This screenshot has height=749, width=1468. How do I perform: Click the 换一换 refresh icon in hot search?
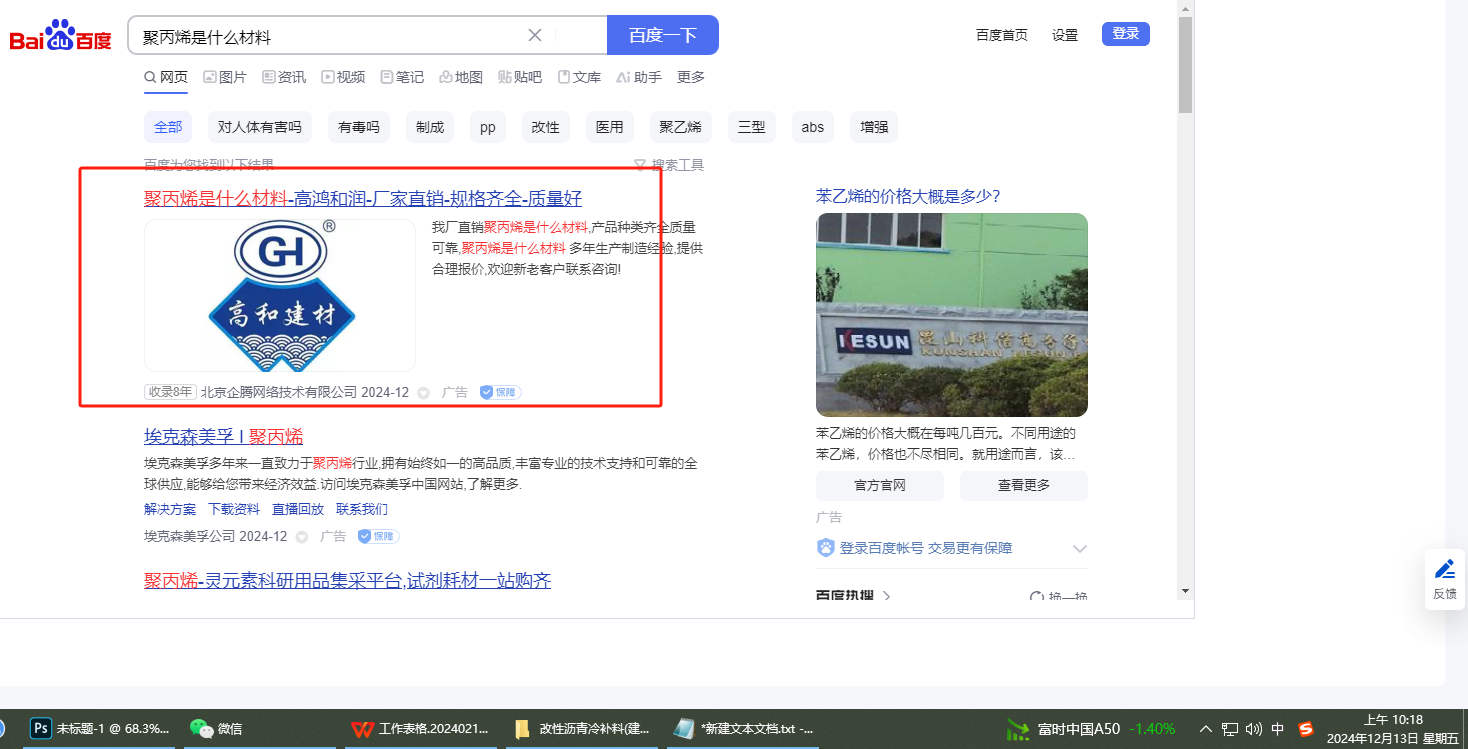tap(1037, 597)
